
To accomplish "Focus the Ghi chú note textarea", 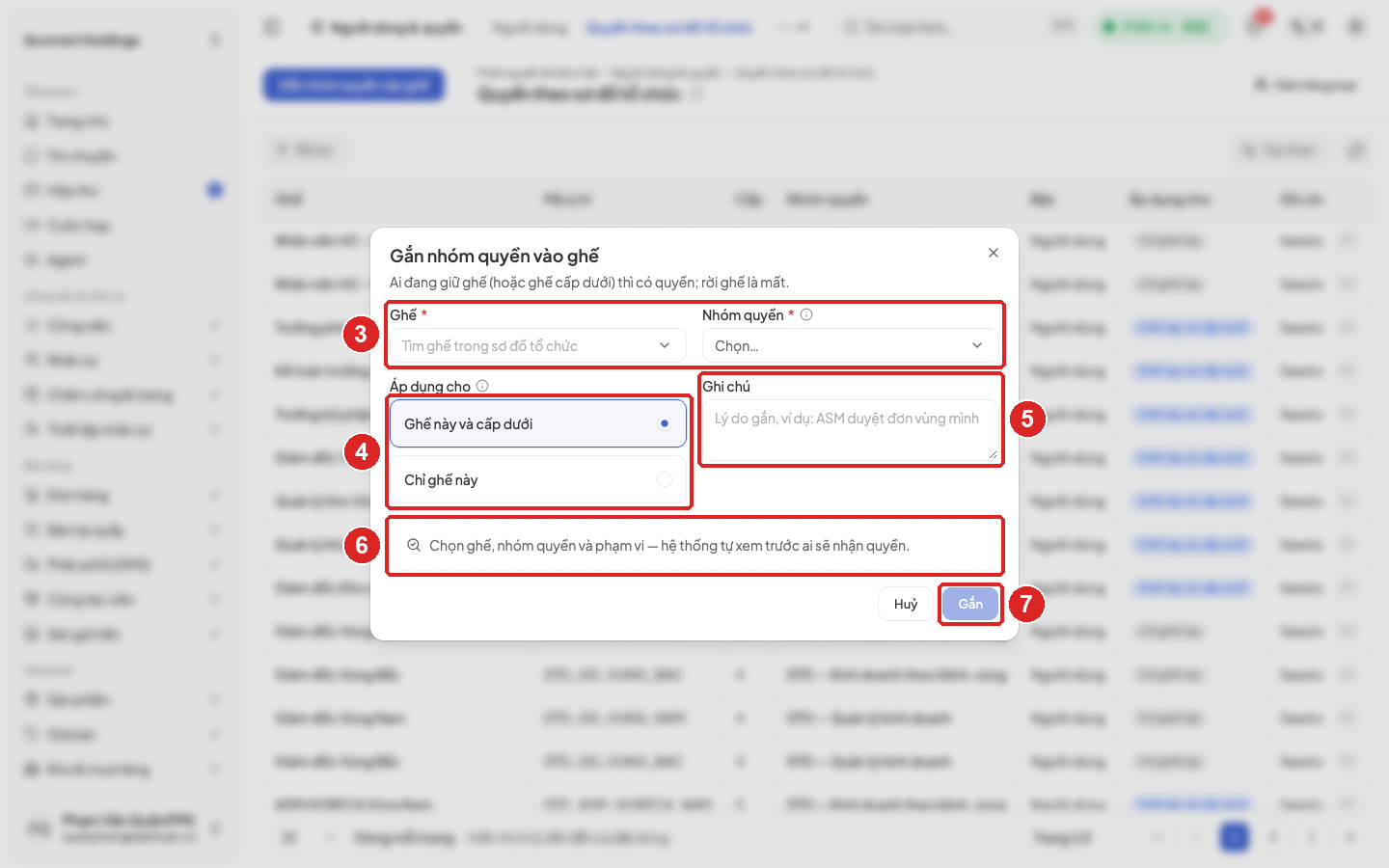I will coord(850,430).
